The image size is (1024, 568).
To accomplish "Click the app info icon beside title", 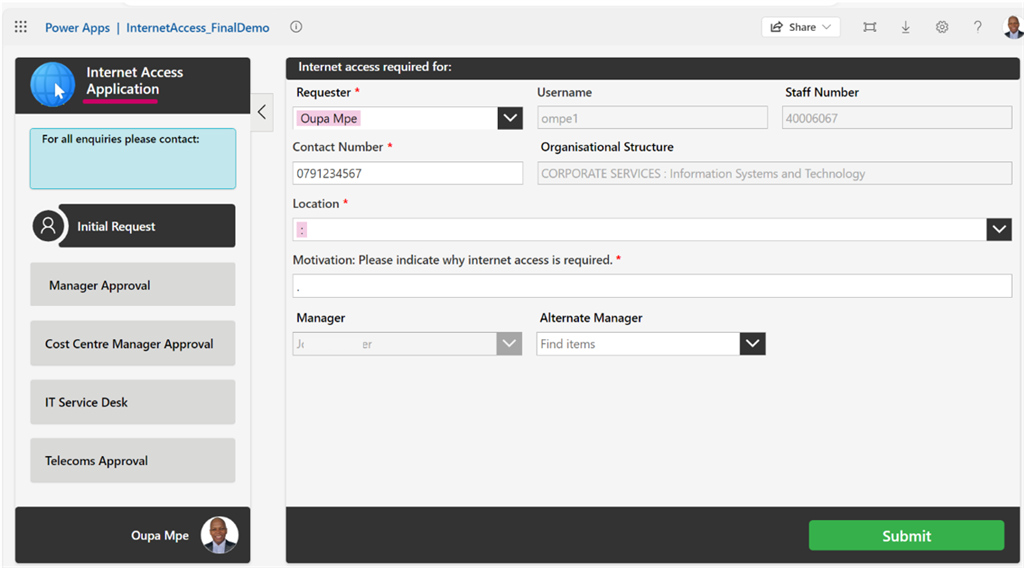I will [296, 27].
